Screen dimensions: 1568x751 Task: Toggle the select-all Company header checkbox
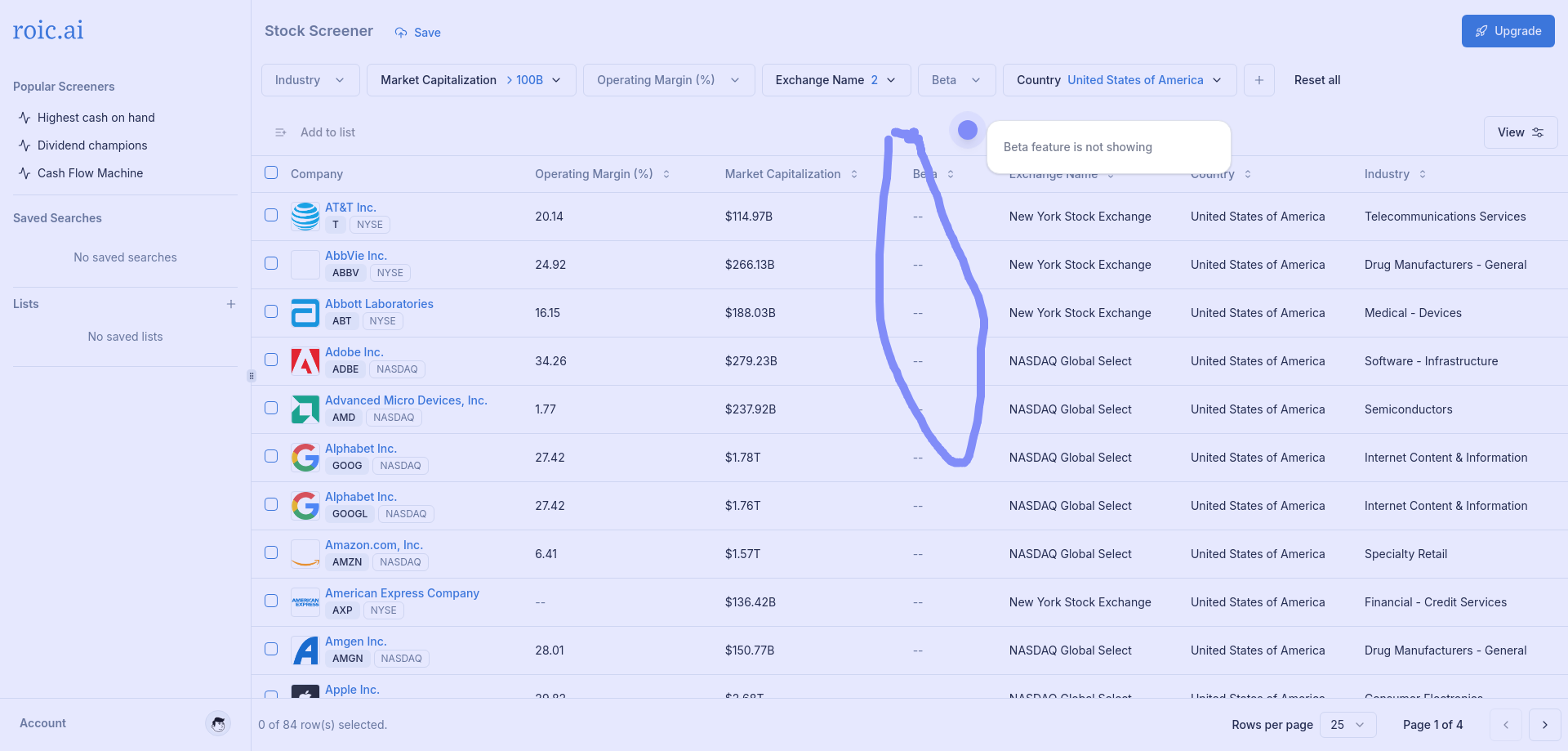[x=271, y=172]
